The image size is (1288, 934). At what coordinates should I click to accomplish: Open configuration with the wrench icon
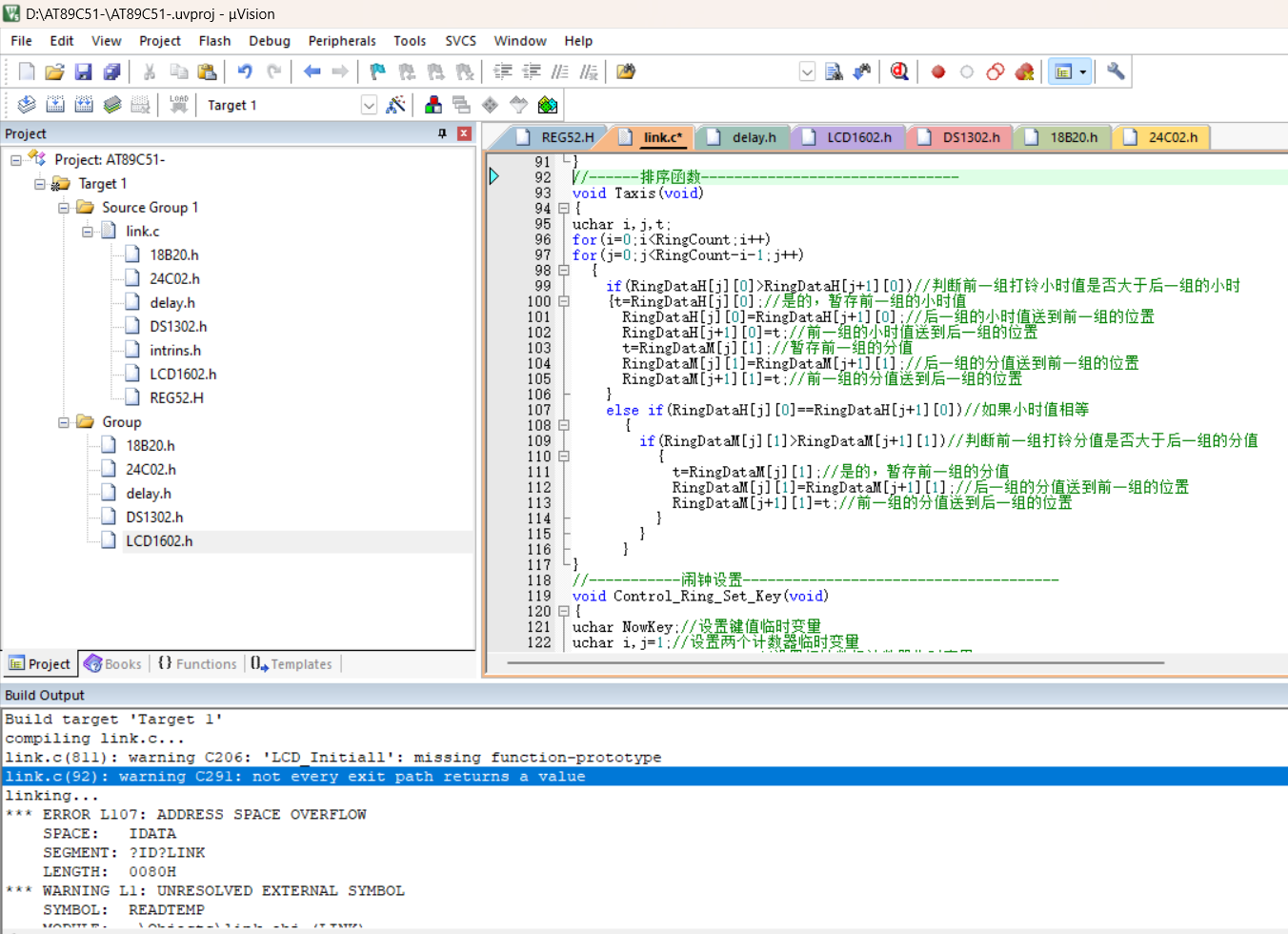(x=1116, y=71)
